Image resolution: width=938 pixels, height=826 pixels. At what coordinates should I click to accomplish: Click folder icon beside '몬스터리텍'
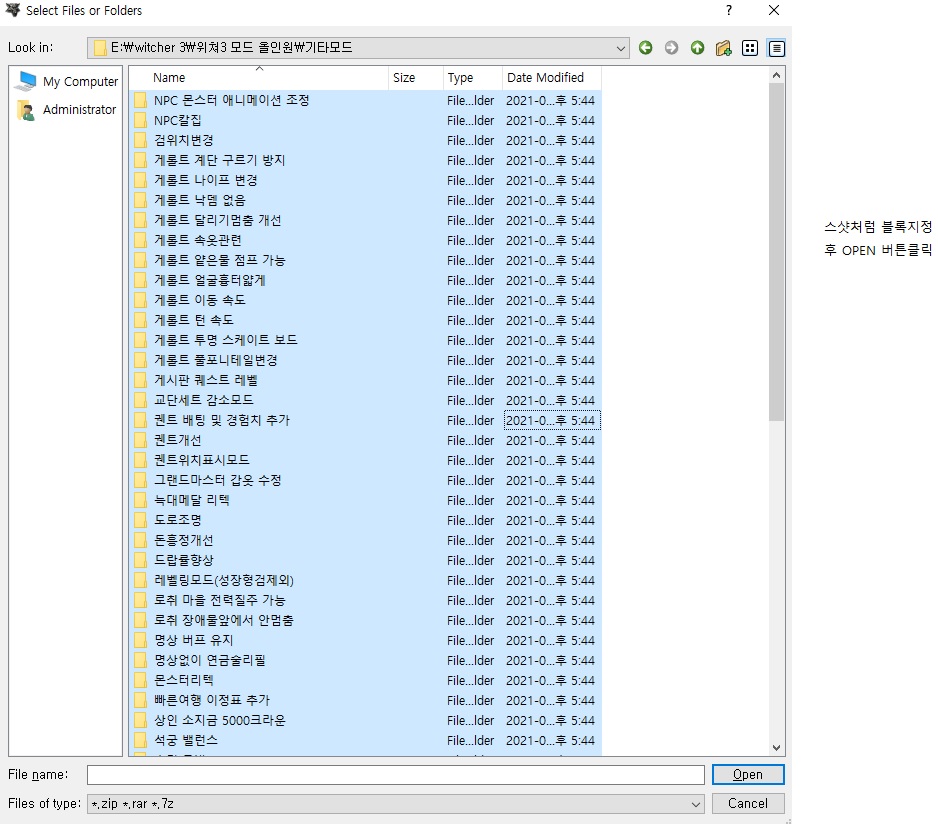(141, 681)
